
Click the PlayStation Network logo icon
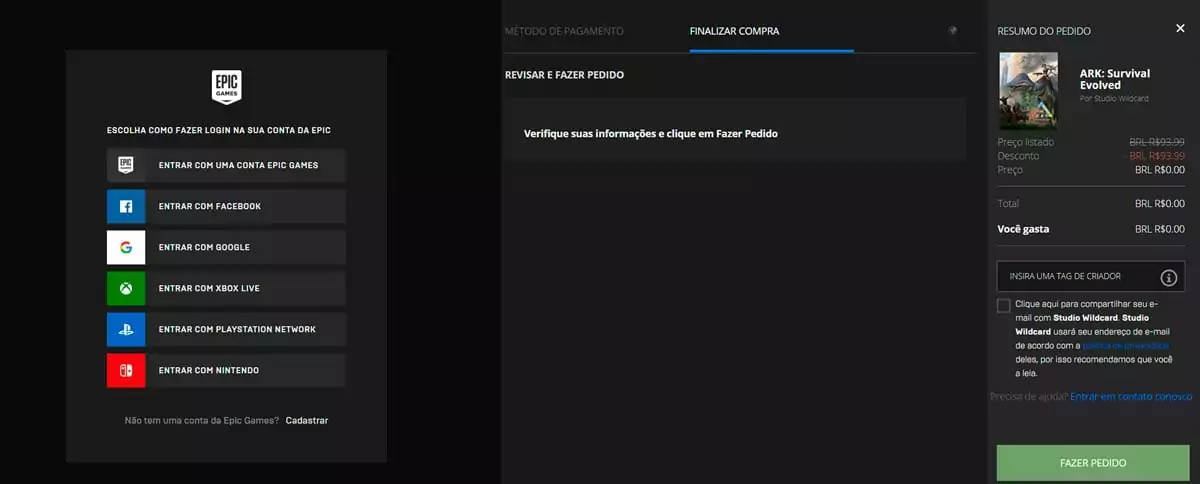(x=126, y=329)
